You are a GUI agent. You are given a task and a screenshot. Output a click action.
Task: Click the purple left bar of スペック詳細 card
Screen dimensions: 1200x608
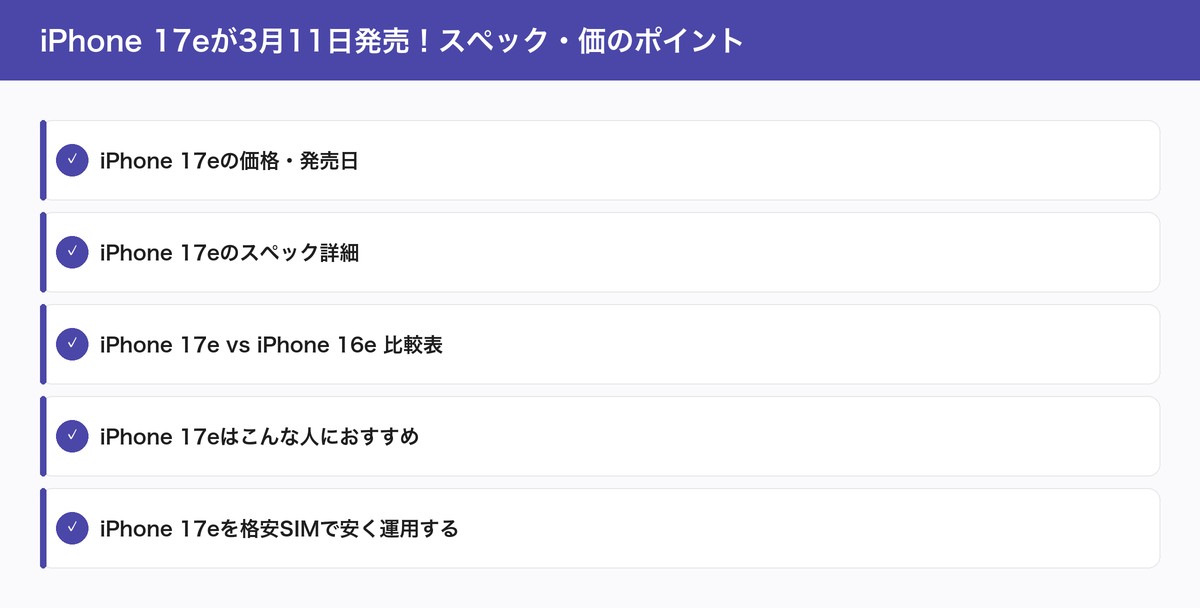[x=43, y=252]
